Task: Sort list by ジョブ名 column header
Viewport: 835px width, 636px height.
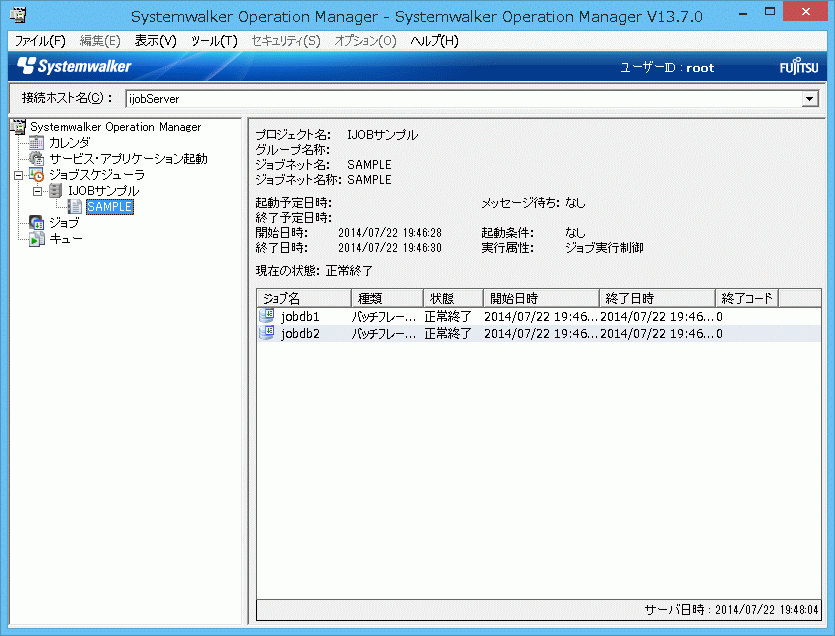Action: (303, 298)
